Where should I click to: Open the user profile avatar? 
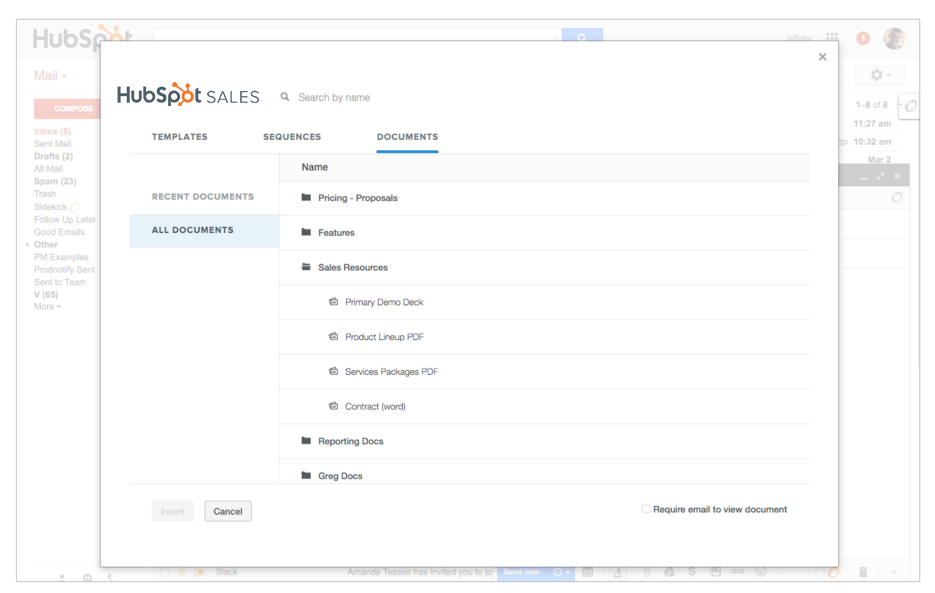[x=894, y=38]
